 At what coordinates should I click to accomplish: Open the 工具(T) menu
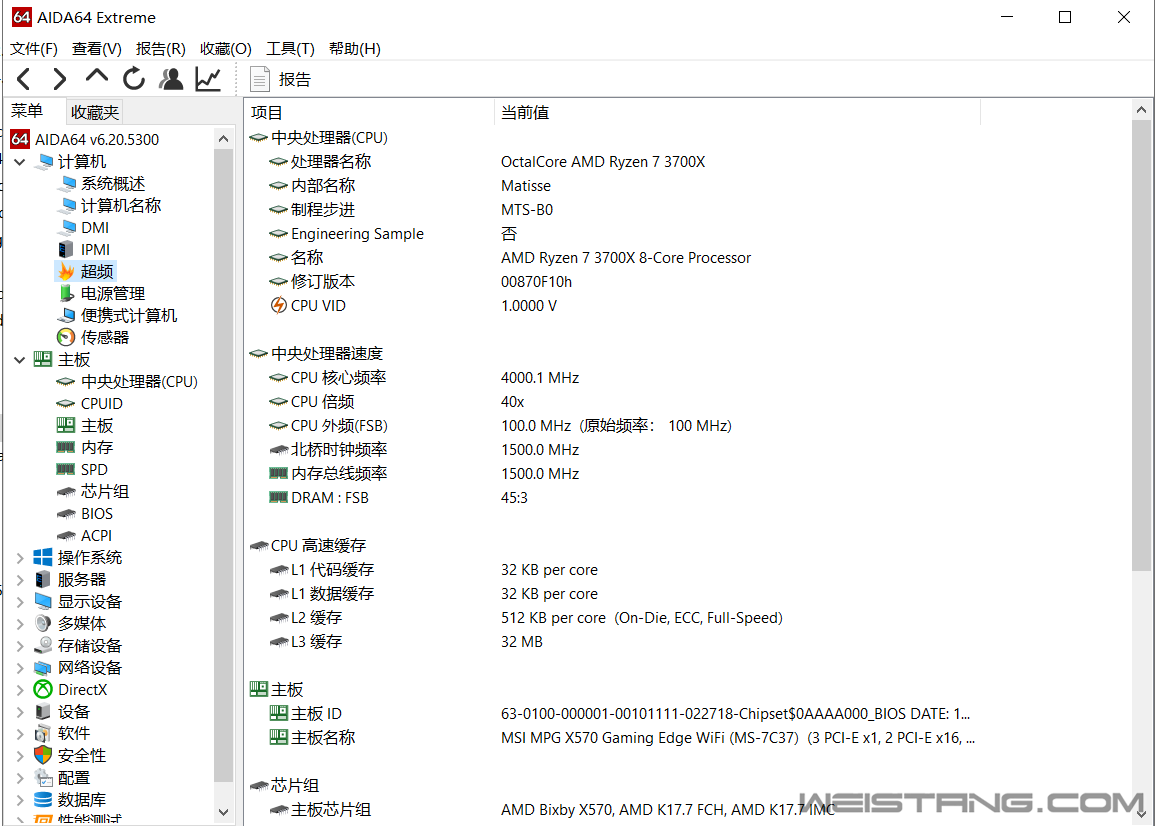(x=290, y=49)
